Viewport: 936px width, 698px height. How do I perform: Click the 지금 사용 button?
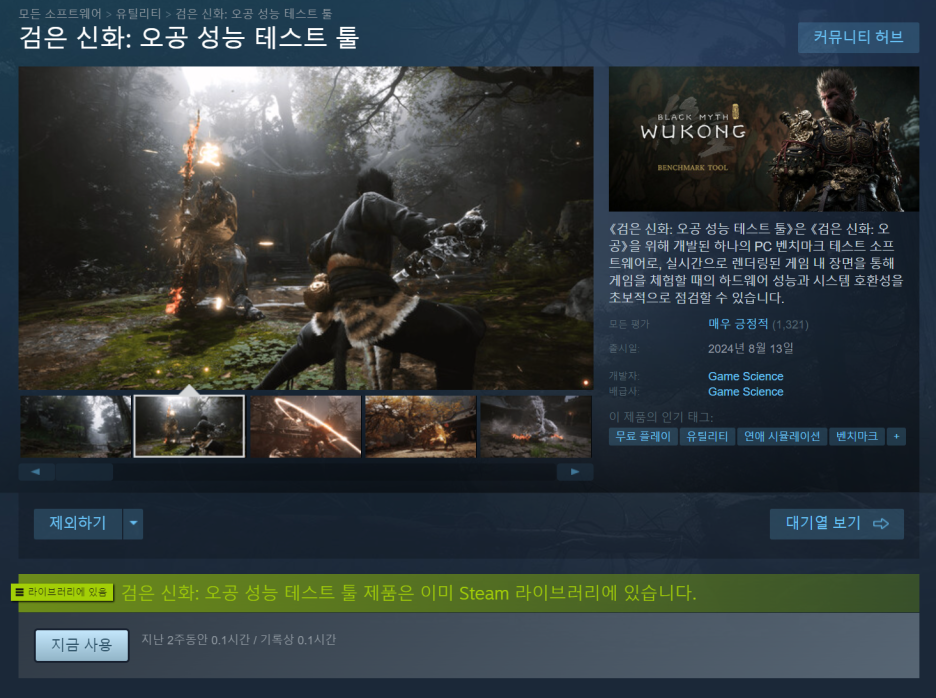pos(82,645)
